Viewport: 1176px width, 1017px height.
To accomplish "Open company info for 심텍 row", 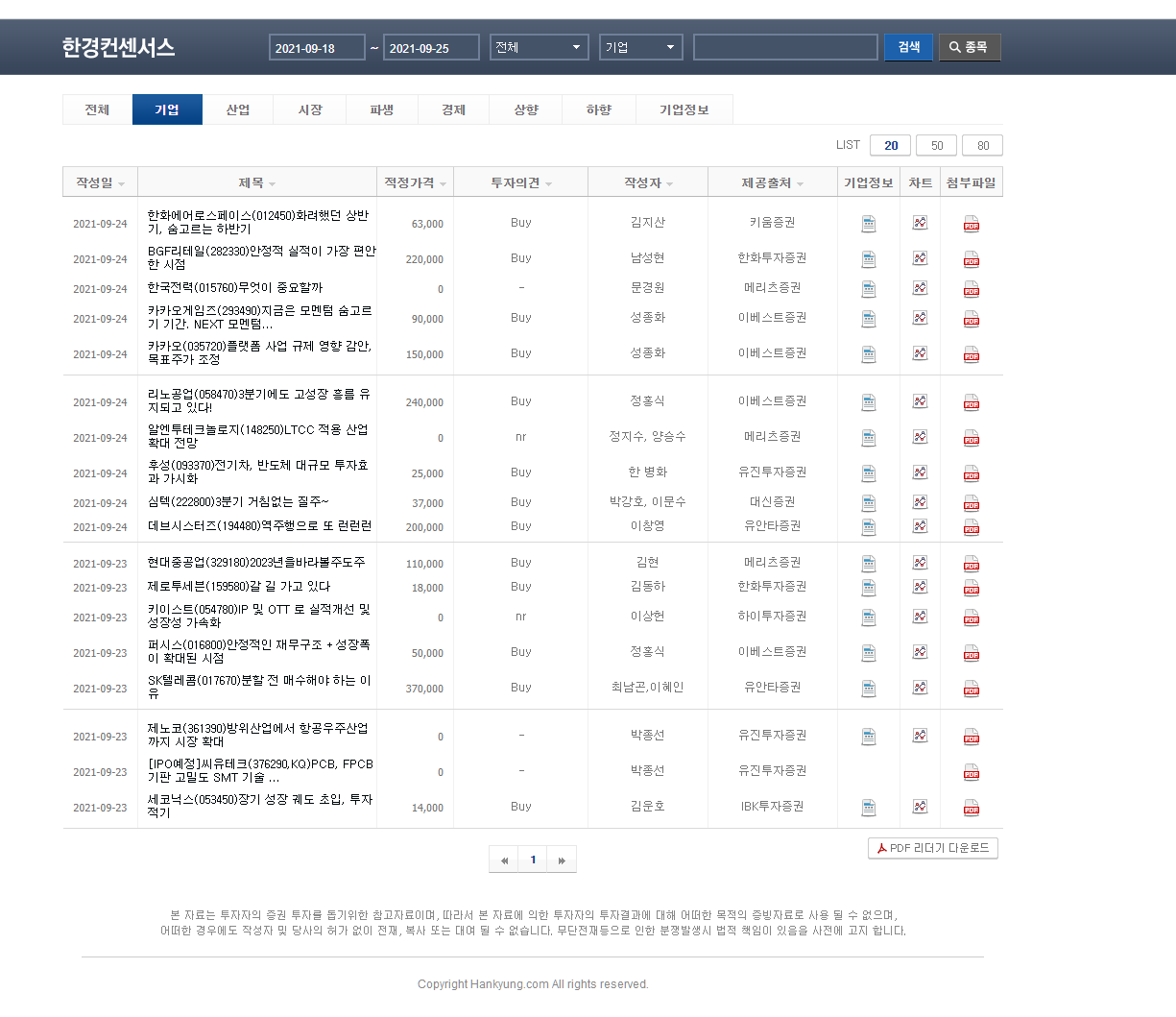I will tap(869, 503).
